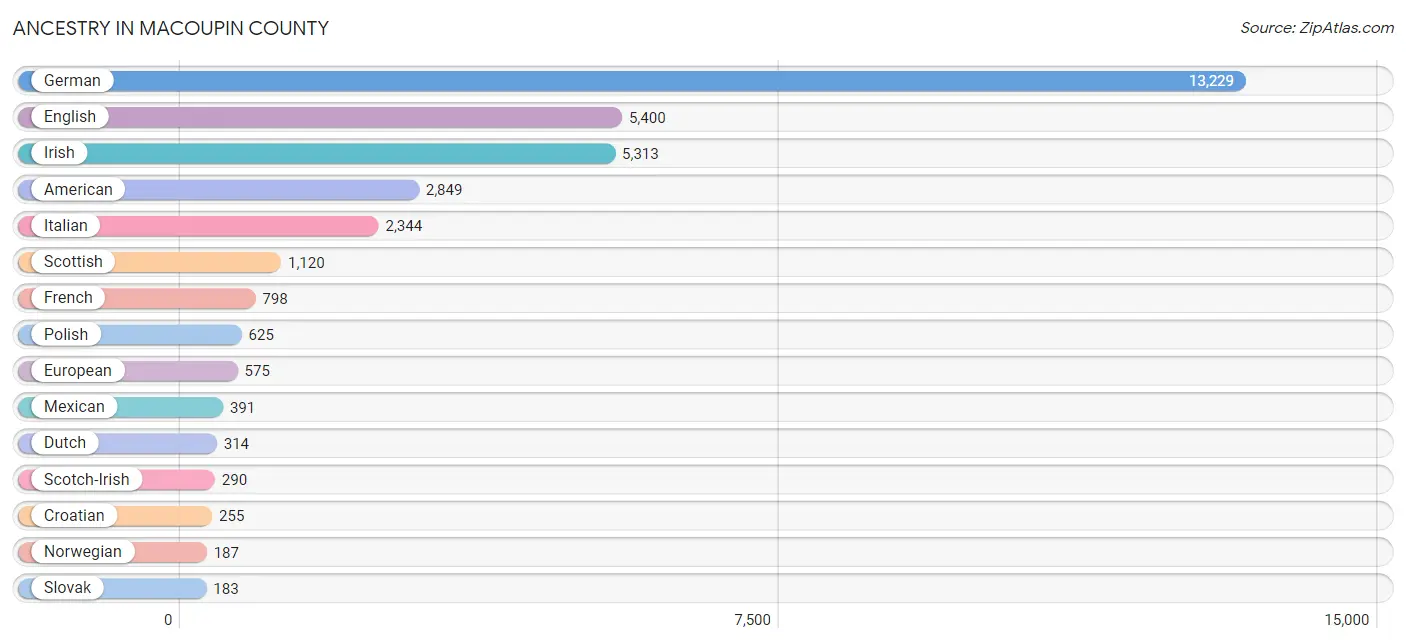Viewport: 1406px width, 644px height.
Task: Select the 183 Slovak value
Action: pyautogui.click(x=226, y=589)
